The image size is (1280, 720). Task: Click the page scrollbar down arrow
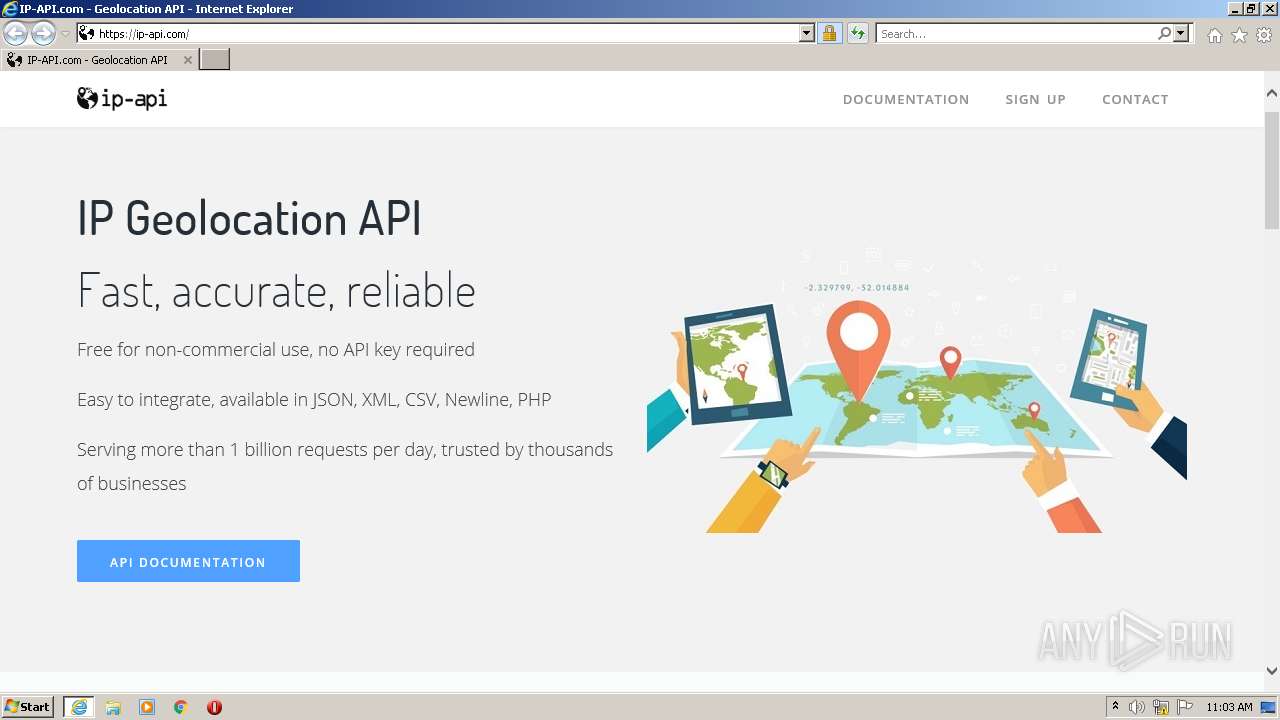point(1272,671)
